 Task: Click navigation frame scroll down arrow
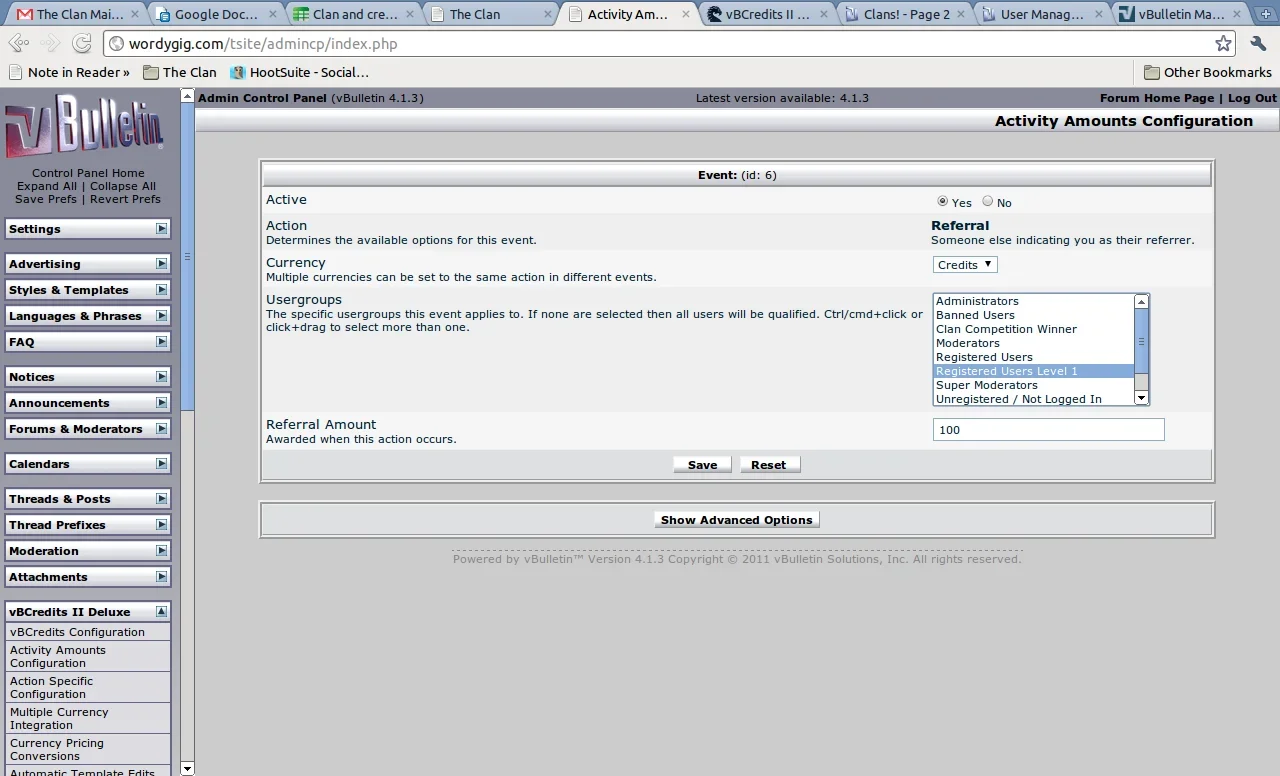click(187, 768)
